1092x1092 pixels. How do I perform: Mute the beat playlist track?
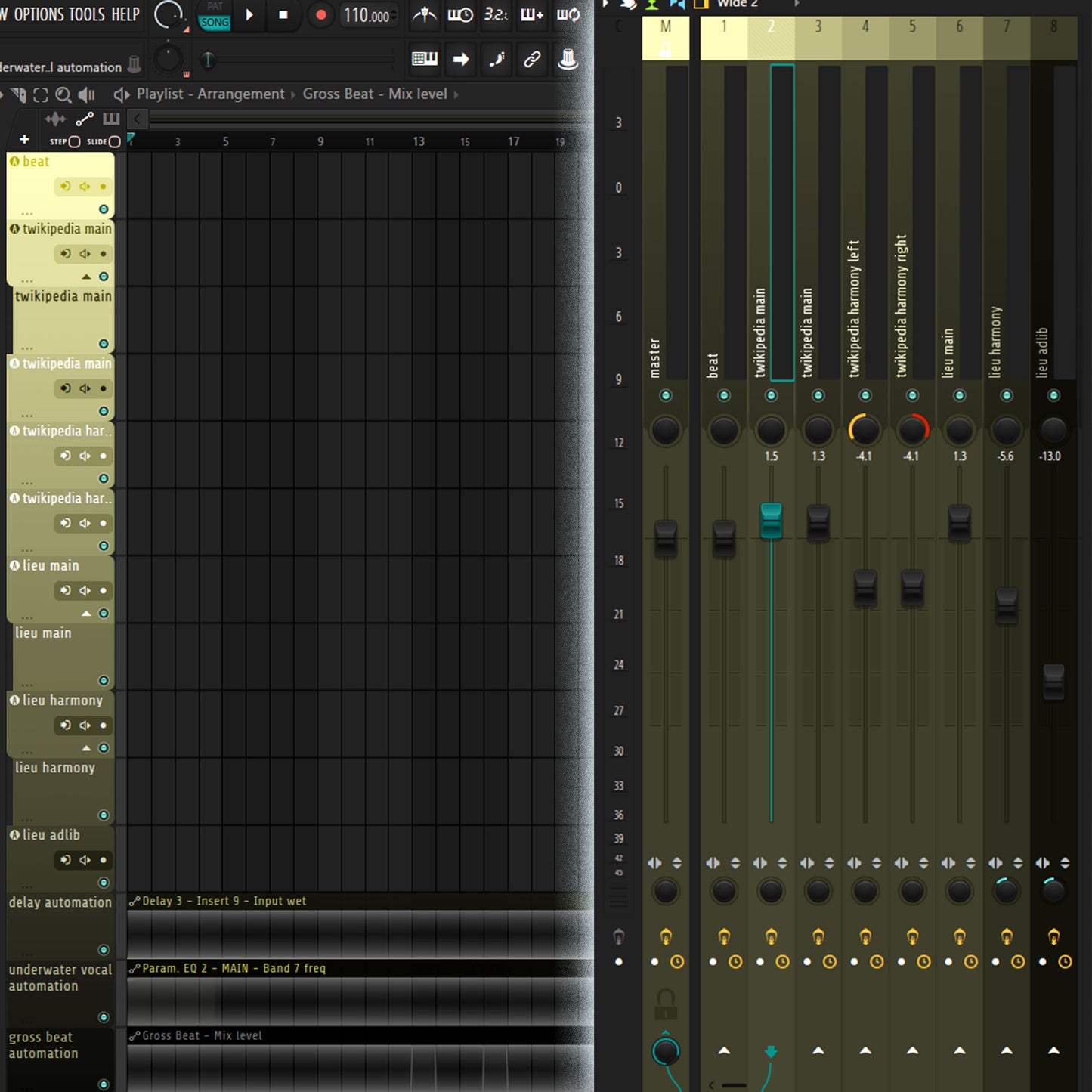104,209
